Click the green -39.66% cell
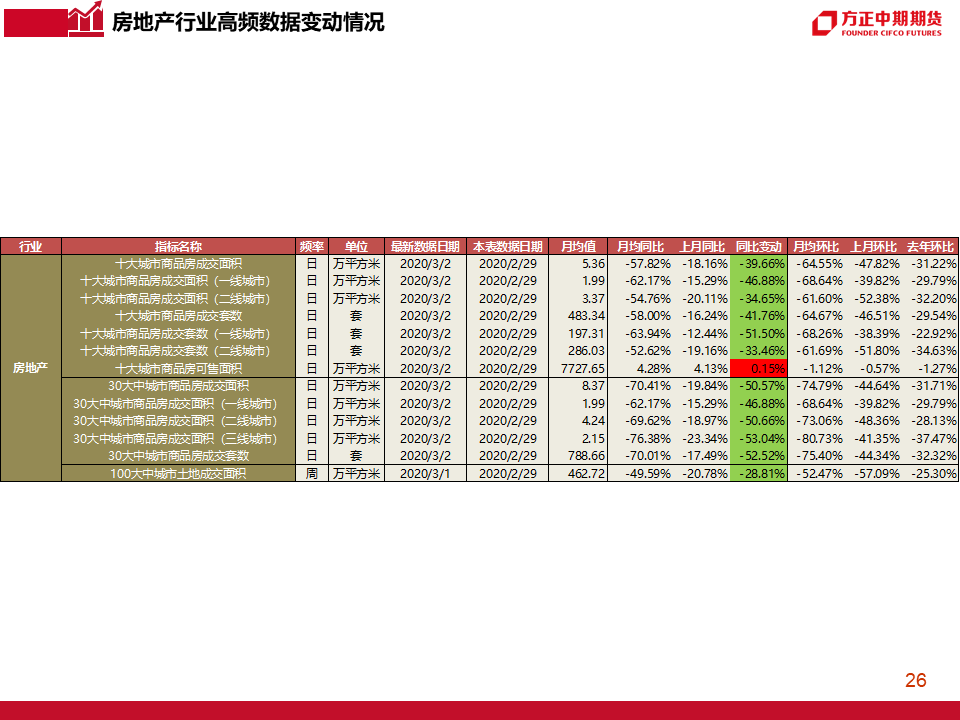 point(758,263)
